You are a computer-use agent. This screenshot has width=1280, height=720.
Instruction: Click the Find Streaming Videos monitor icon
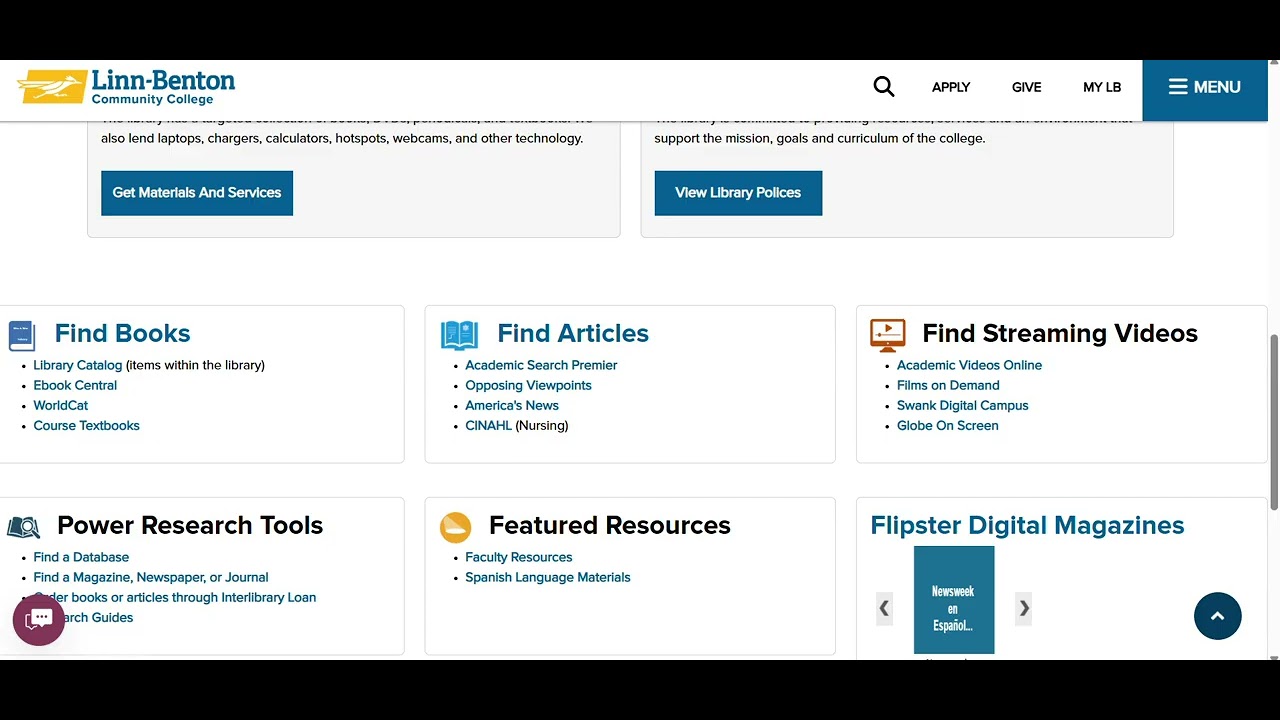coord(888,335)
